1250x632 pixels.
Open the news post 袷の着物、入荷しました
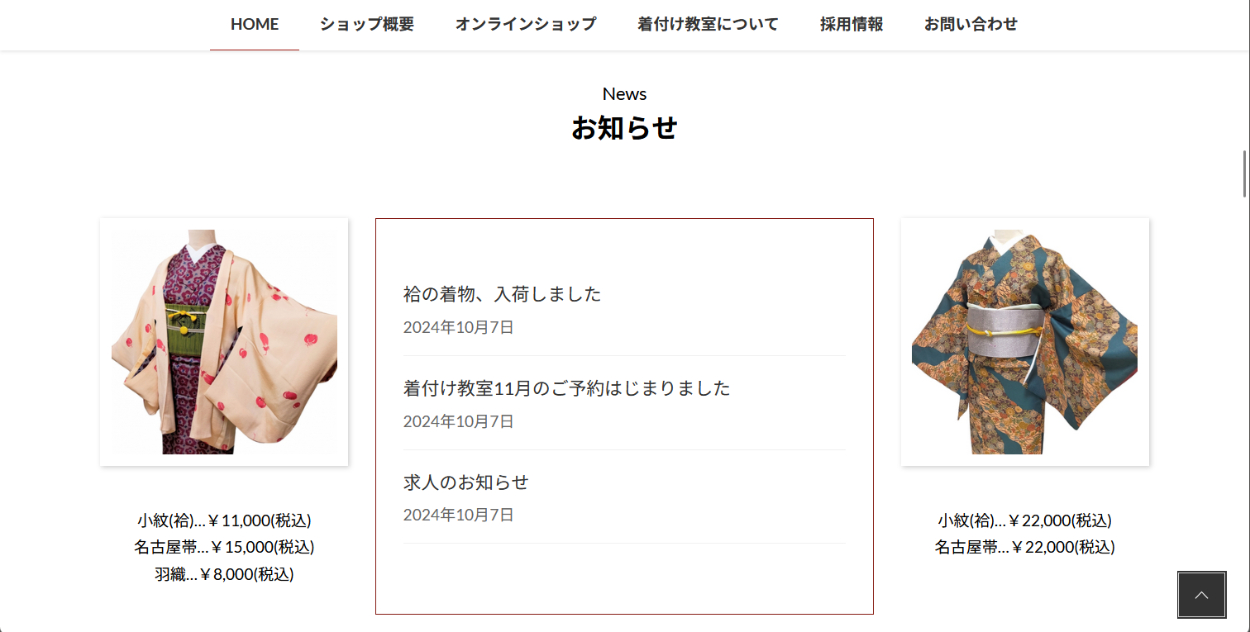tap(502, 294)
